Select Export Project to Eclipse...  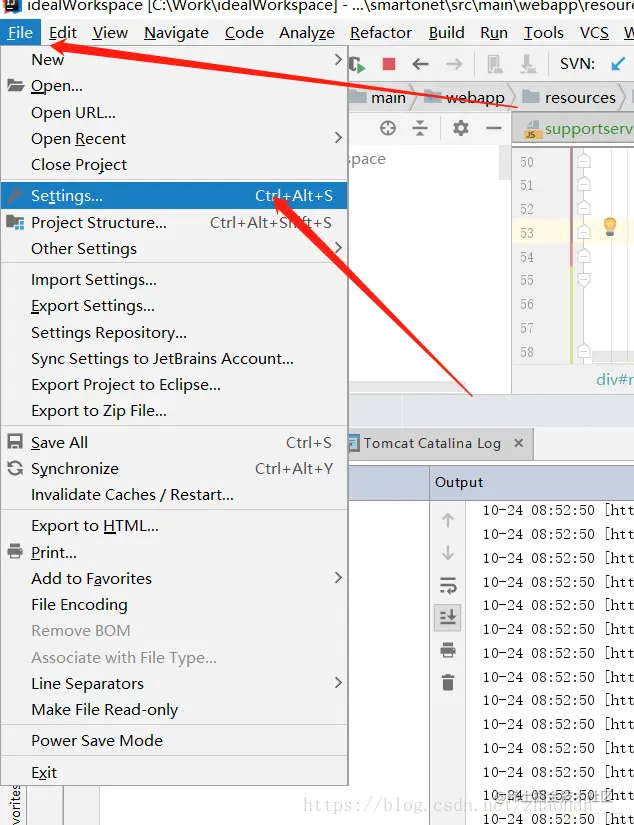click(x=174, y=385)
